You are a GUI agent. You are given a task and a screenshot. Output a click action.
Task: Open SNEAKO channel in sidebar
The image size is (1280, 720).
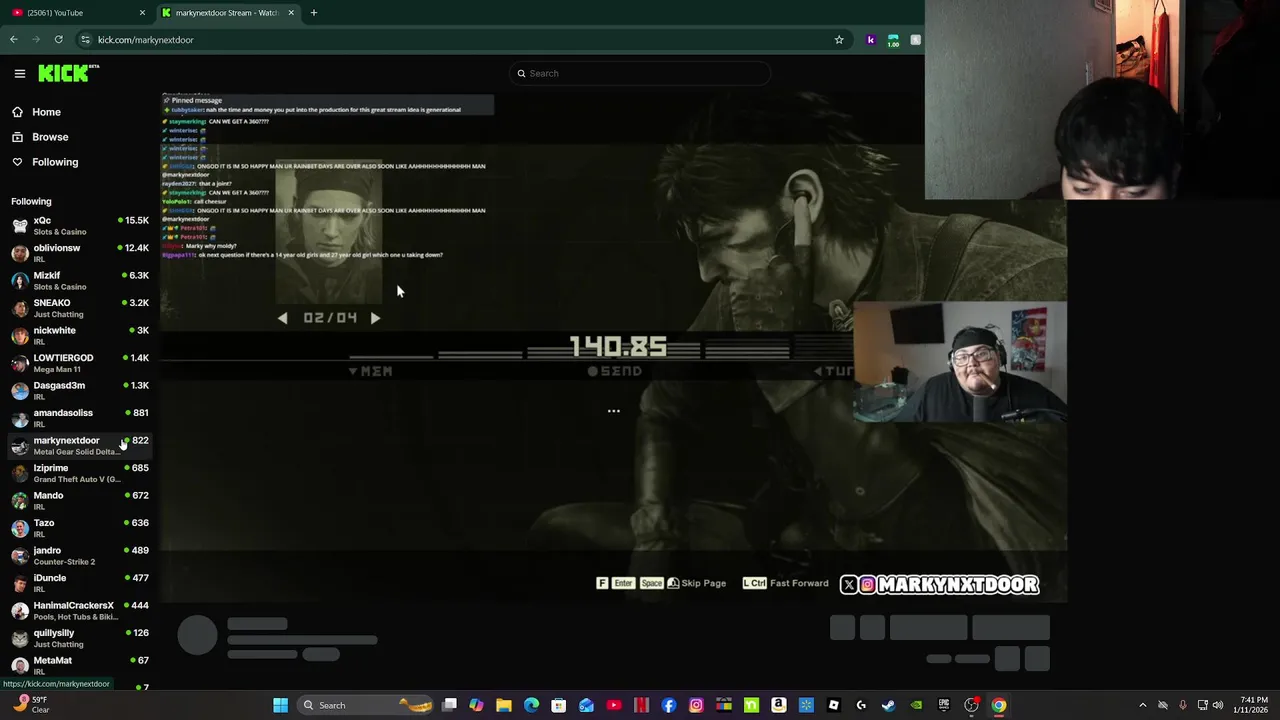[80, 308]
